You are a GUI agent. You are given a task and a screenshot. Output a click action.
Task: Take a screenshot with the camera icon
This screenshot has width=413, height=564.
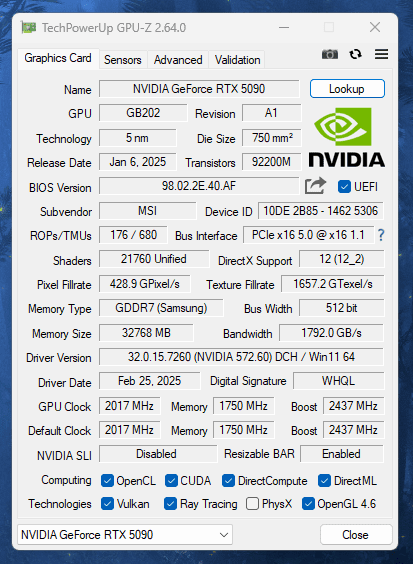click(330, 54)
